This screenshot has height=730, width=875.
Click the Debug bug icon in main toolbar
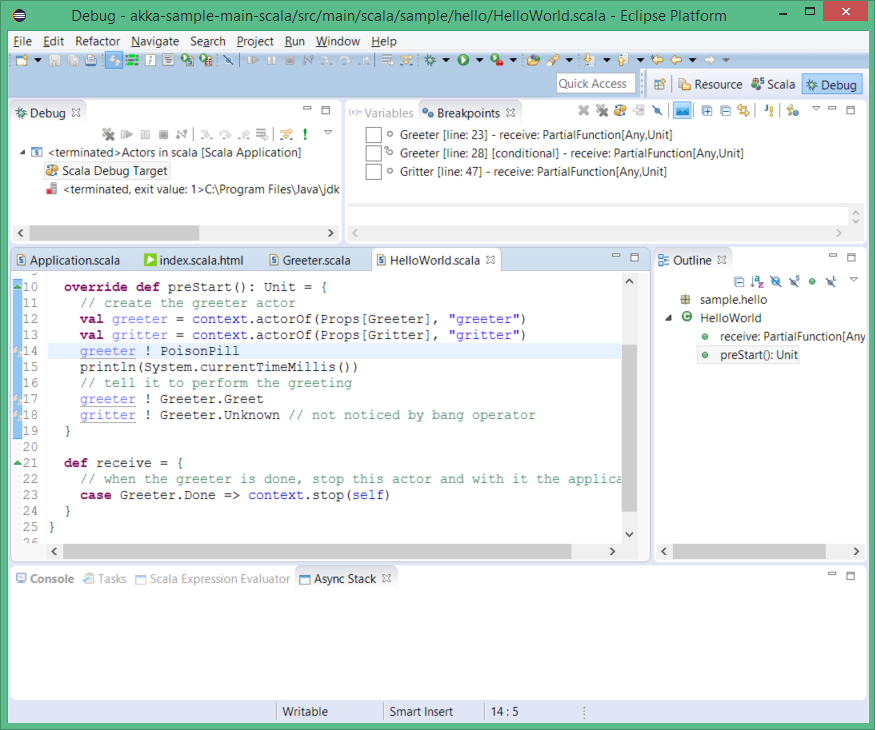click(x=430, y=61)
